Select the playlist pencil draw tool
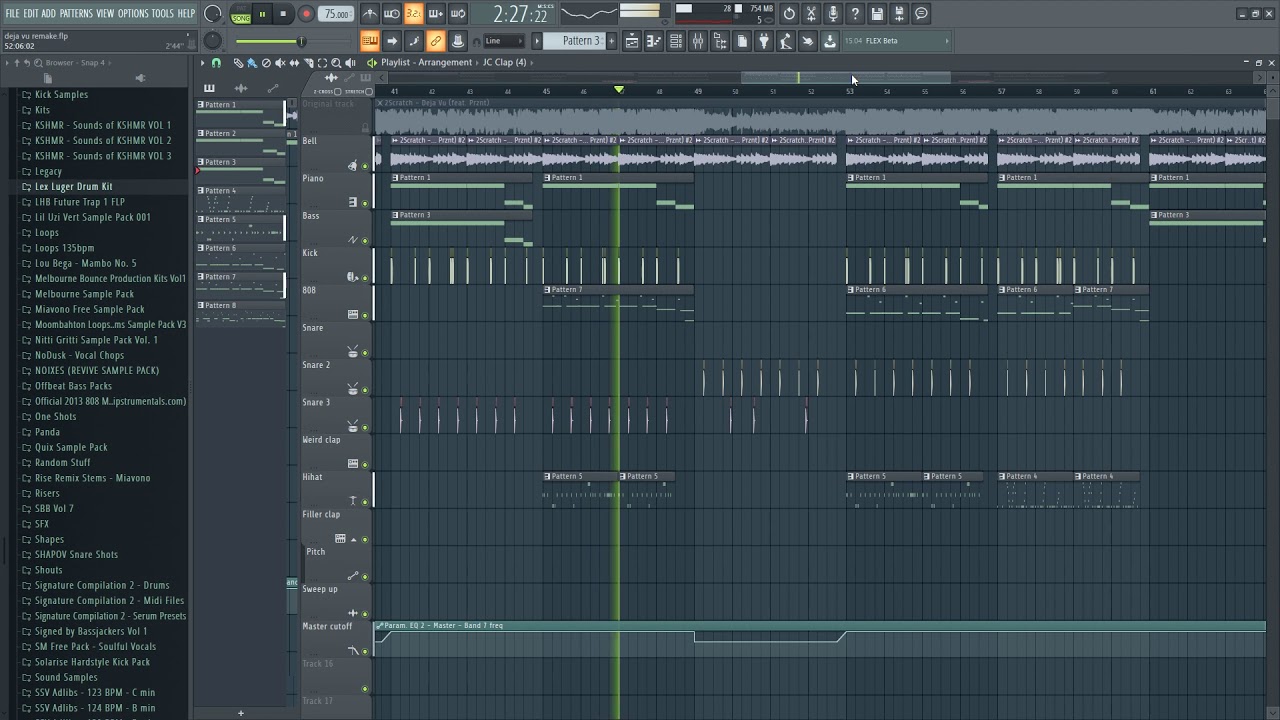This screenshot has width=1280, height=720. 238,63
